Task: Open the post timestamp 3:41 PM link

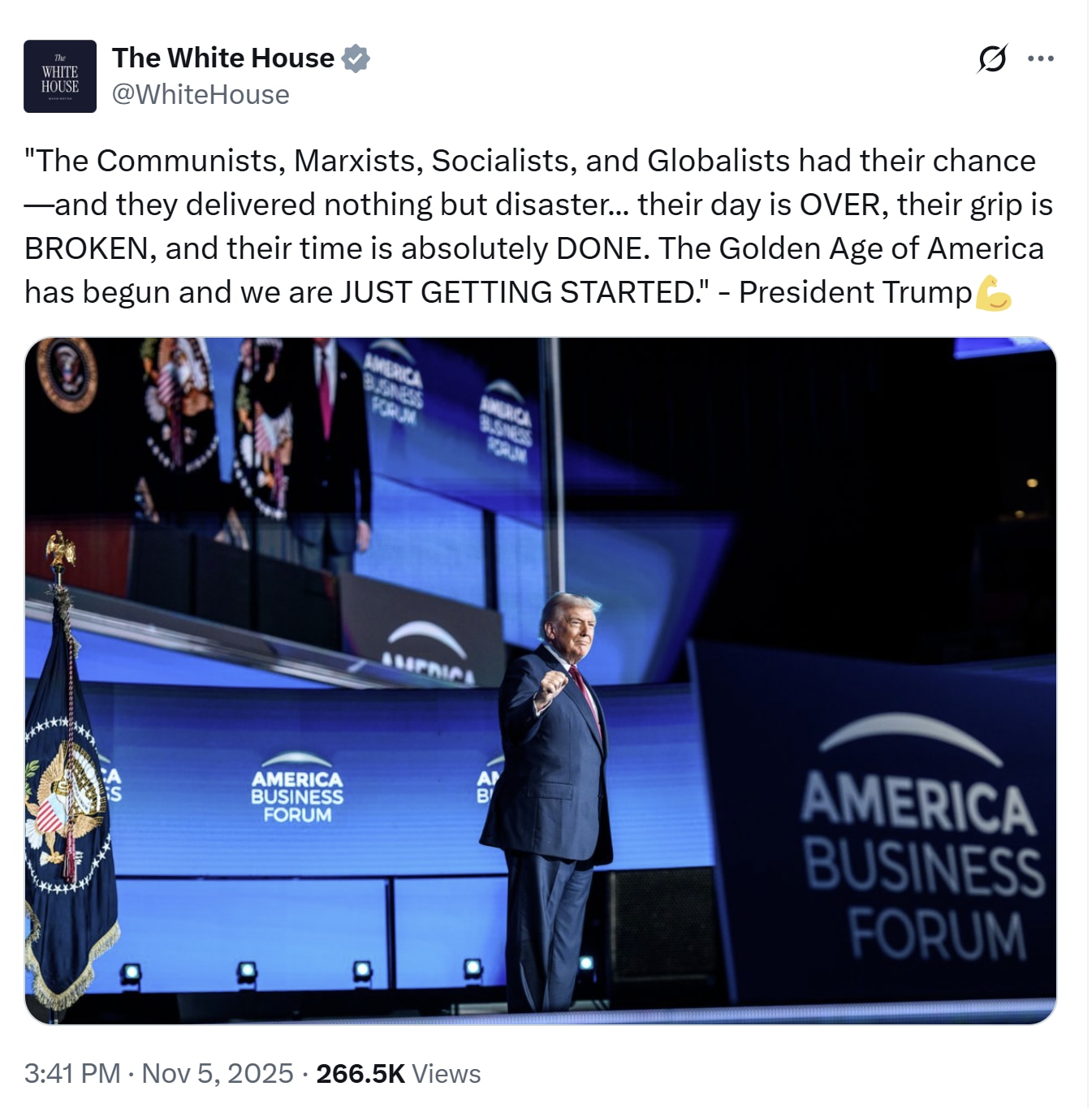Action: 72,1073
